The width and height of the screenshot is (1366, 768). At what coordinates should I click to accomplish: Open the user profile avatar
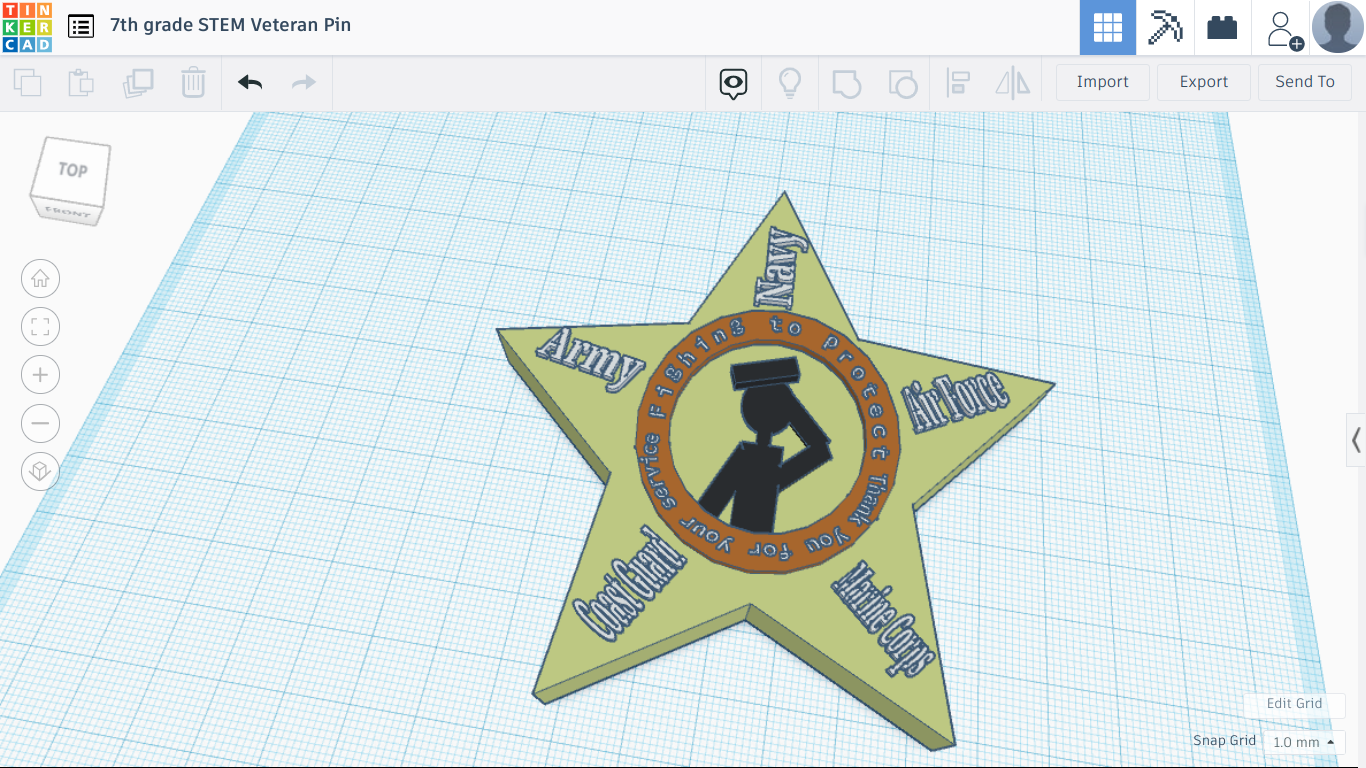pyautogui.click(x=1338, y=27)
